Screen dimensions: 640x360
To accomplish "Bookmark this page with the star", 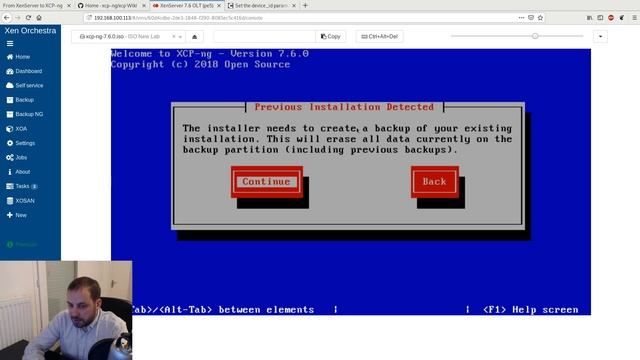I will click(x=540, y=18).
